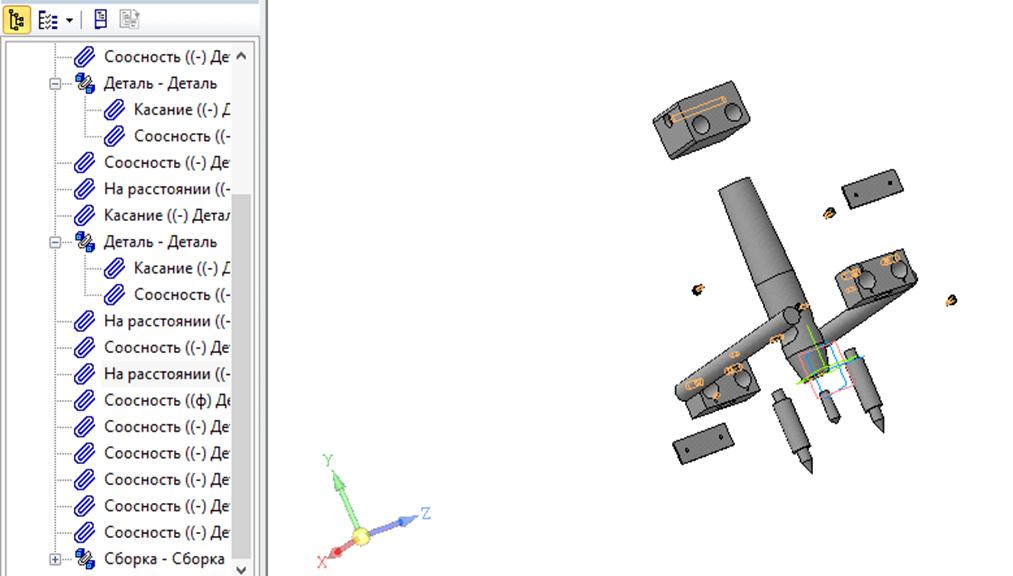
Task: Toggle the tree structure display button
Action: 17,19
